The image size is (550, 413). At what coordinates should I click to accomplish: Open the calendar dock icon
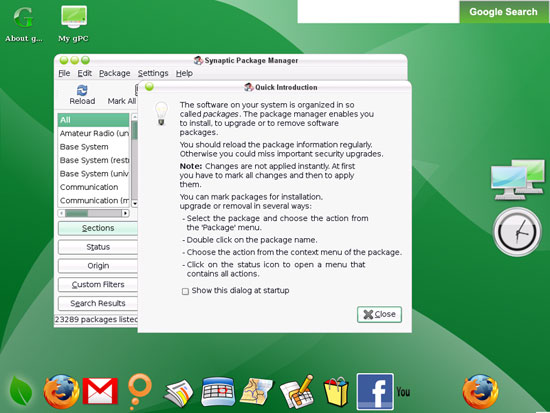(218, 391)
